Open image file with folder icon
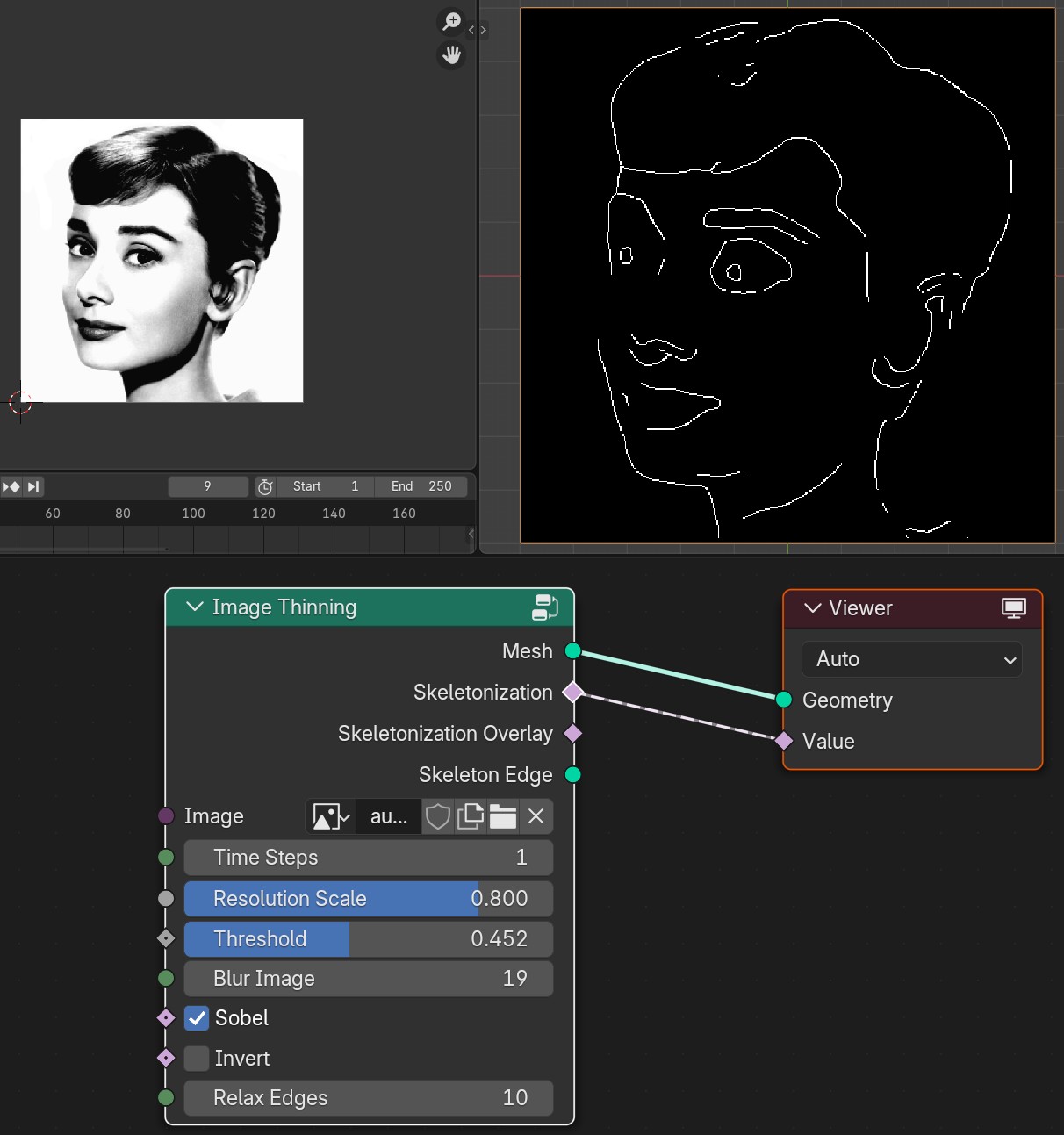1064x1135 pixels. tap(503, 816)
